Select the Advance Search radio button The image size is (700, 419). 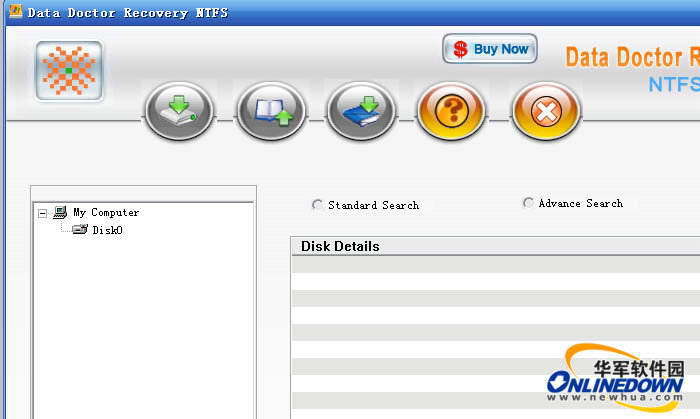(x=528, y=203)
